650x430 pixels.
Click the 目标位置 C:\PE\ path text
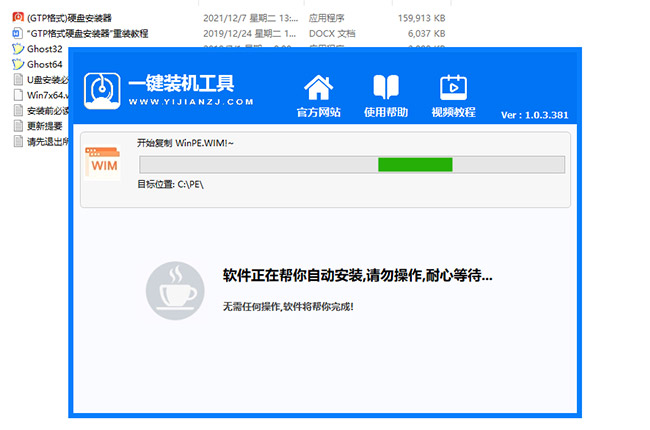[x=171, y=186]
